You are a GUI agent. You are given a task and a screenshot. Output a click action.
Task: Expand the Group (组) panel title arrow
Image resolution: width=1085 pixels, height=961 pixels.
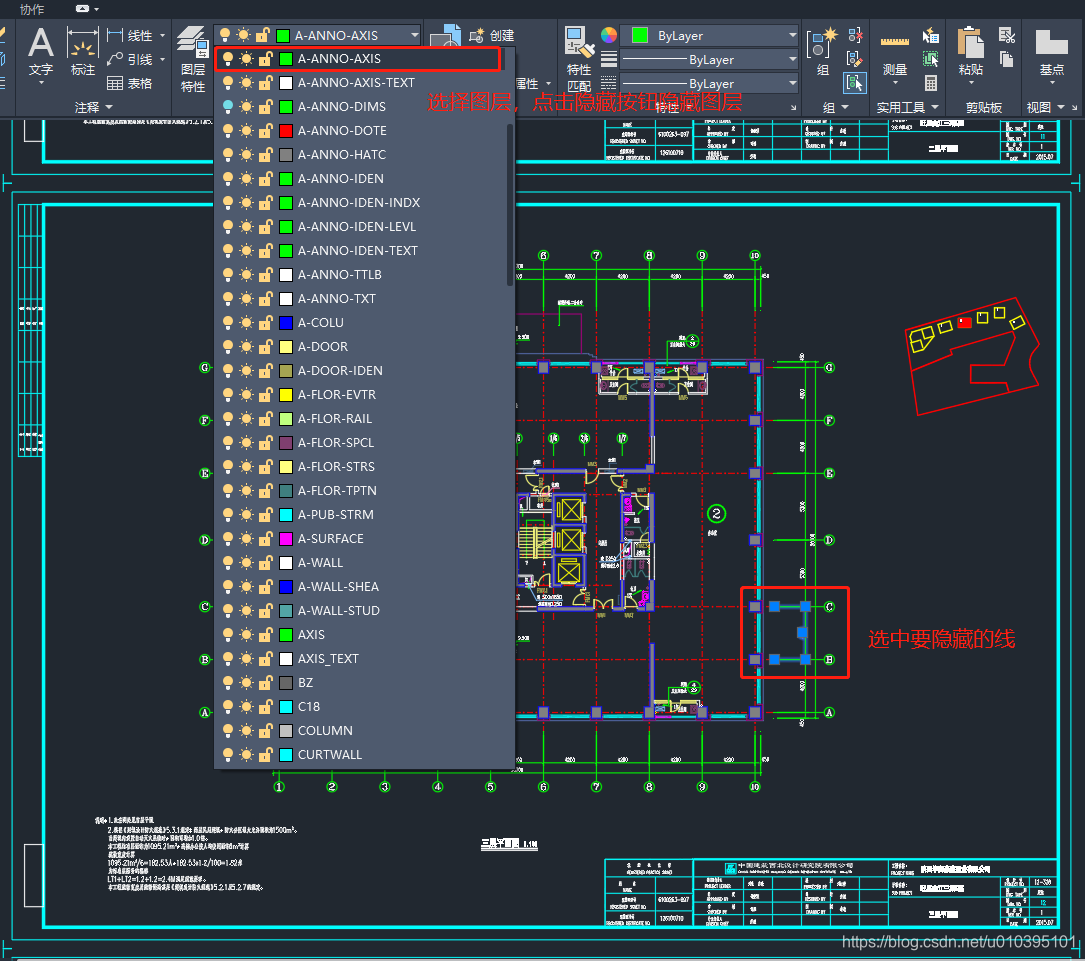click(x=845, y=107)
